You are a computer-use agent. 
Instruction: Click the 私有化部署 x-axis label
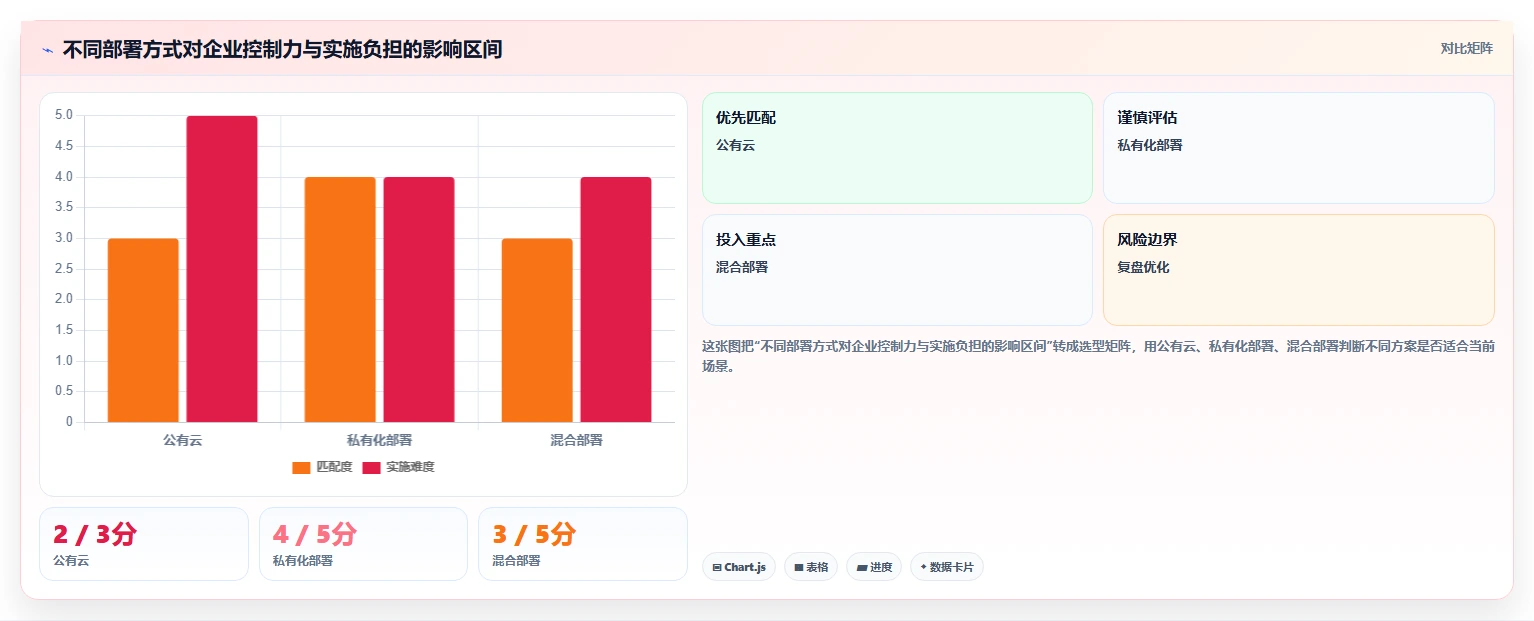379,440
